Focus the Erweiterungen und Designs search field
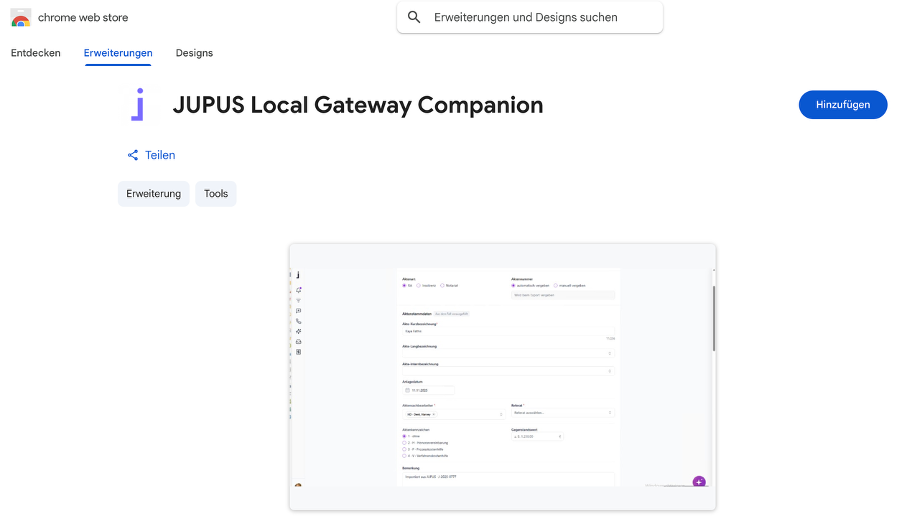The width and height of the screenshot is (908, 520). pos(530,17)
